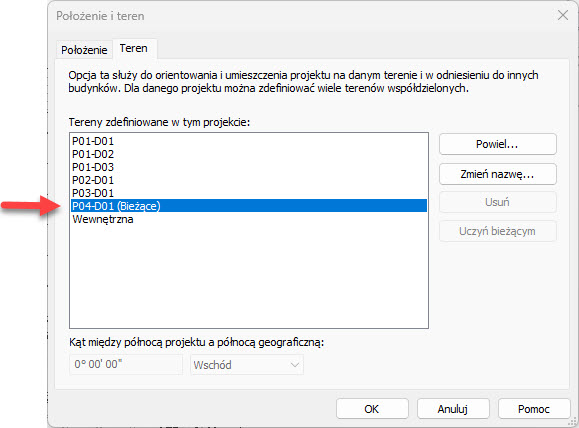This screenshot has width=579, height=428.
Task: Click the Uczyń bieżącym button
Action: click(x=497, y=231)
